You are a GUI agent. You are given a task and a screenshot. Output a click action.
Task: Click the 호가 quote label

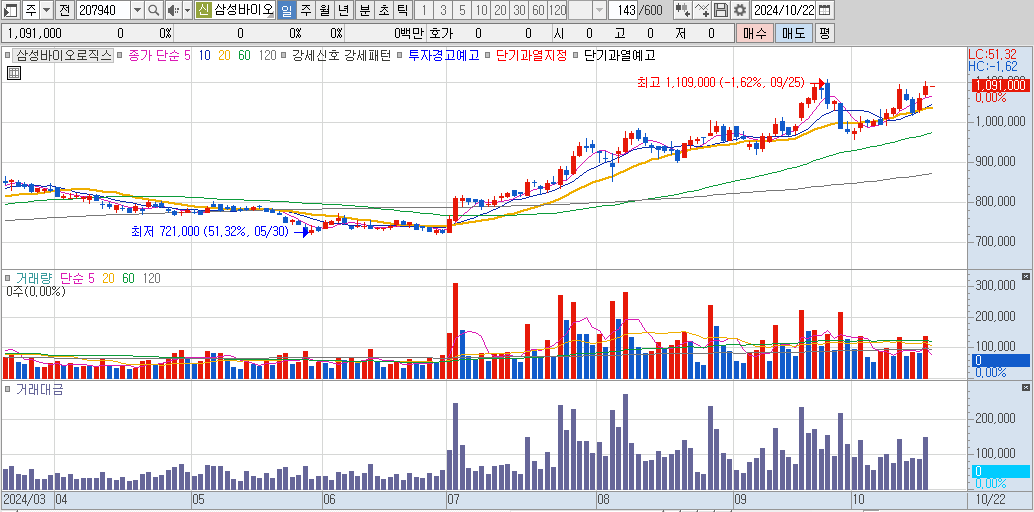click(x=439, y=33)
